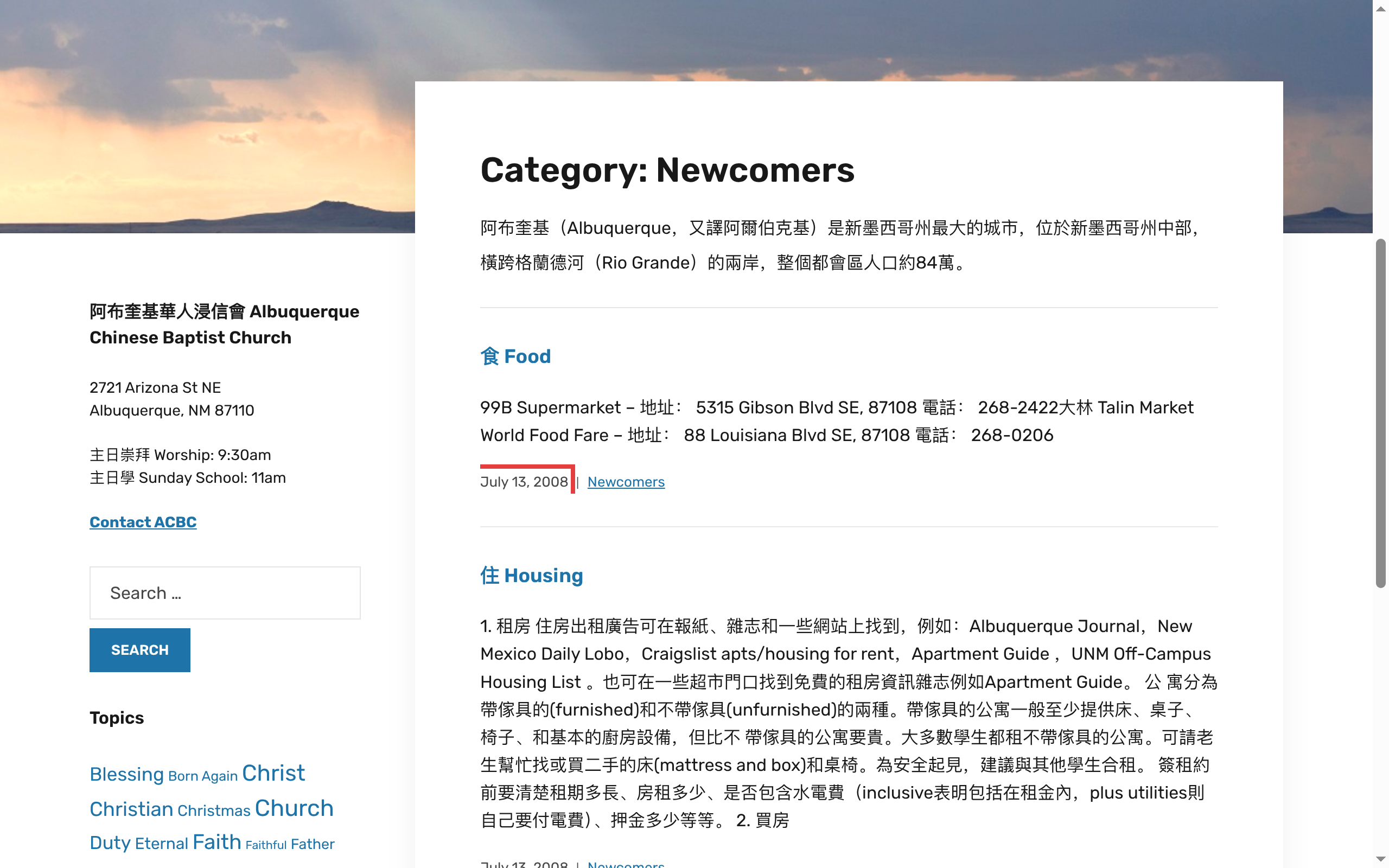Click the scrollbar up arrow
1389x868 pixels.
[1380, 9]
